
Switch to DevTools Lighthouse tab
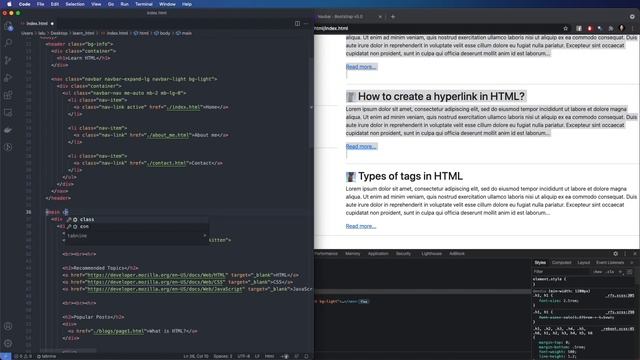[x=431, y=253]
